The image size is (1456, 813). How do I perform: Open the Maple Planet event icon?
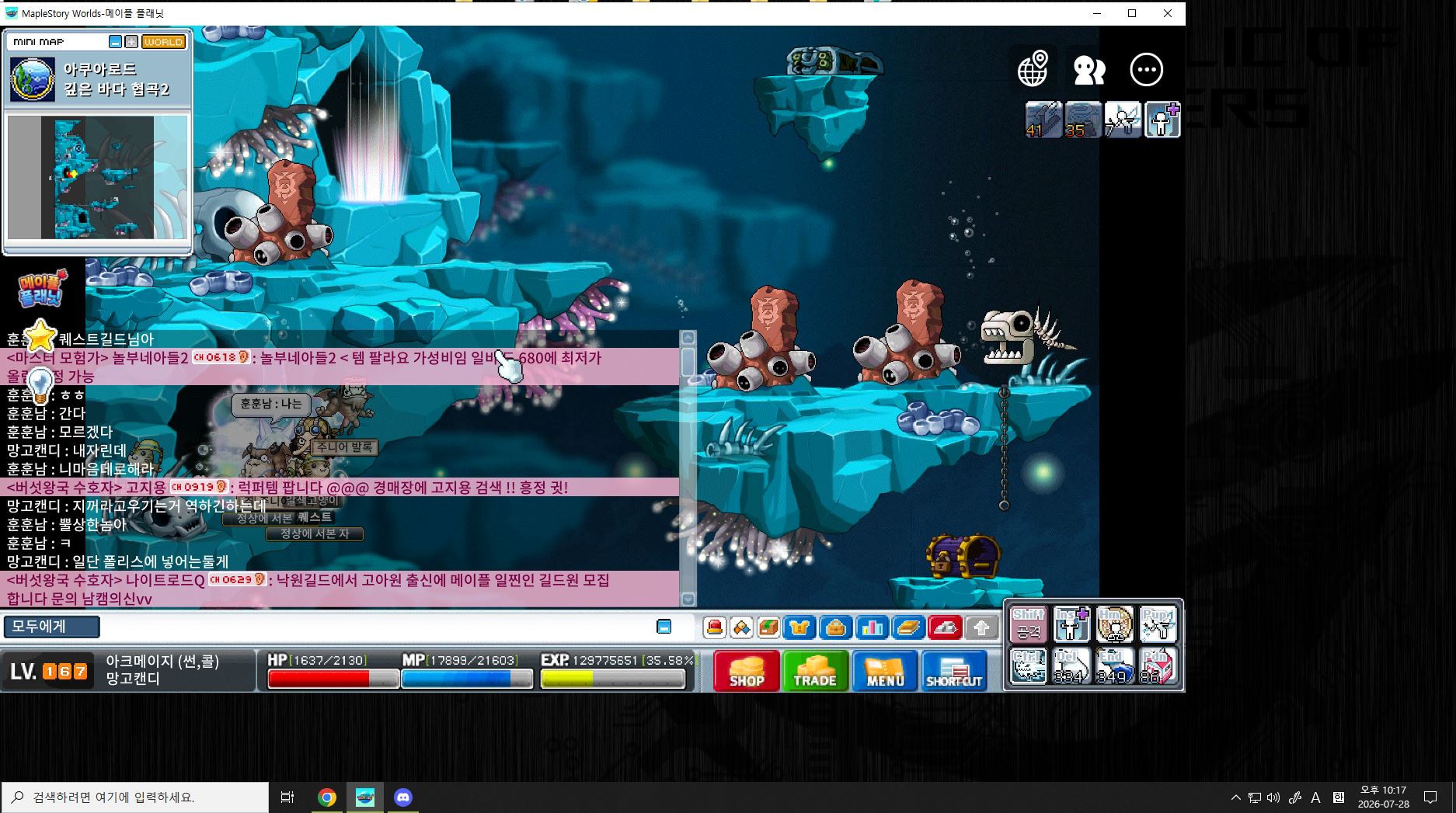(42, 288)
